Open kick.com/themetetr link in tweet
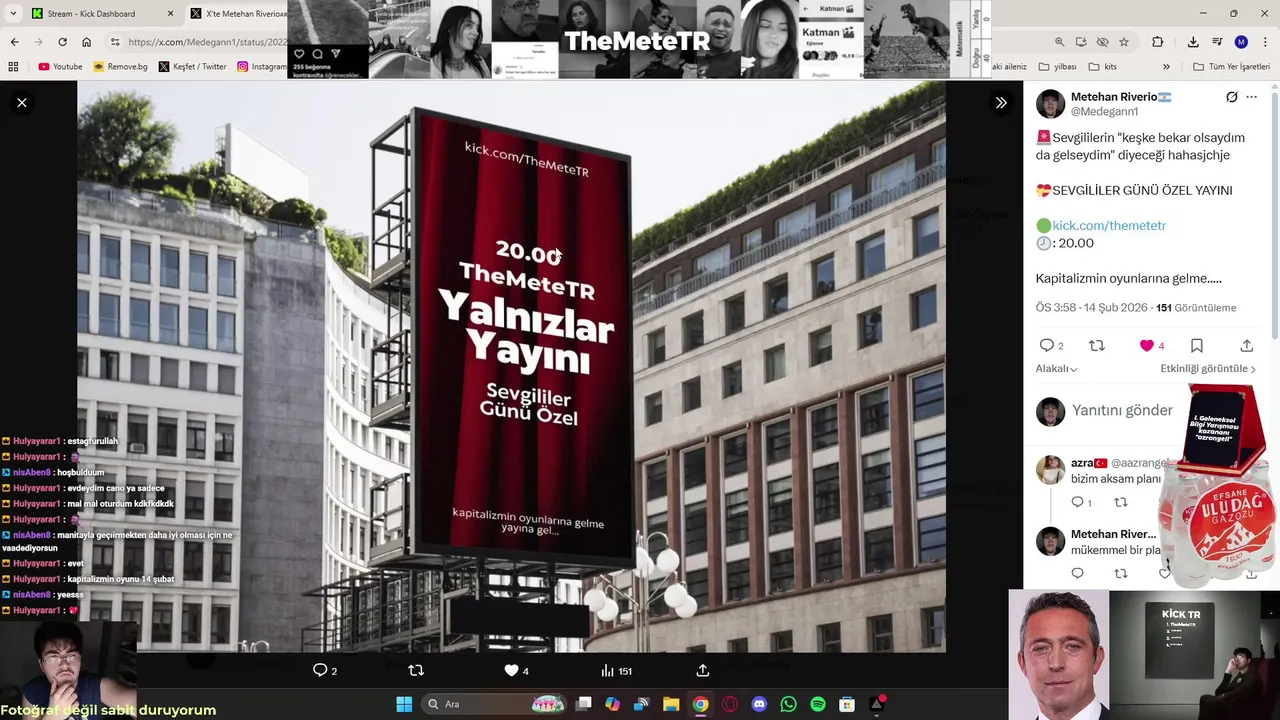The width and height of the screenshot is (1280, 720). (1109, 226)
